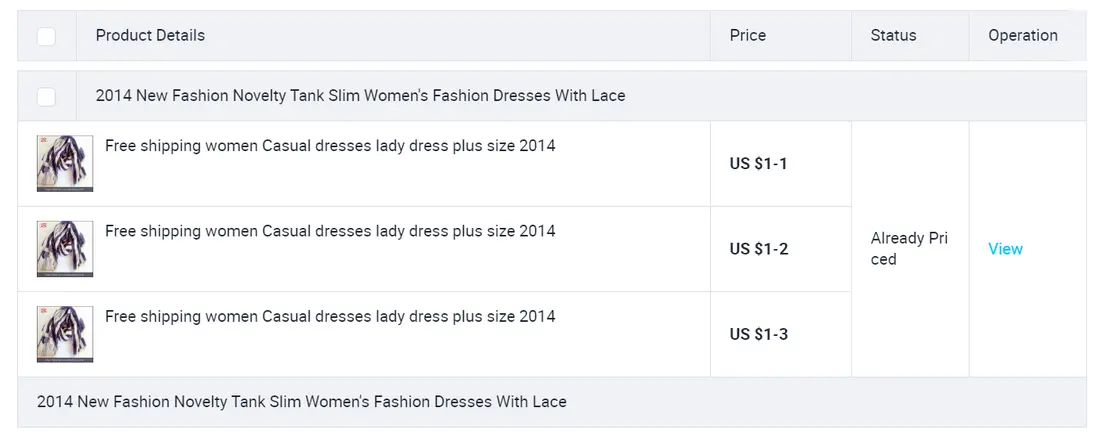Tick the select-all checkbox in table header

click(x=46, y=36)
